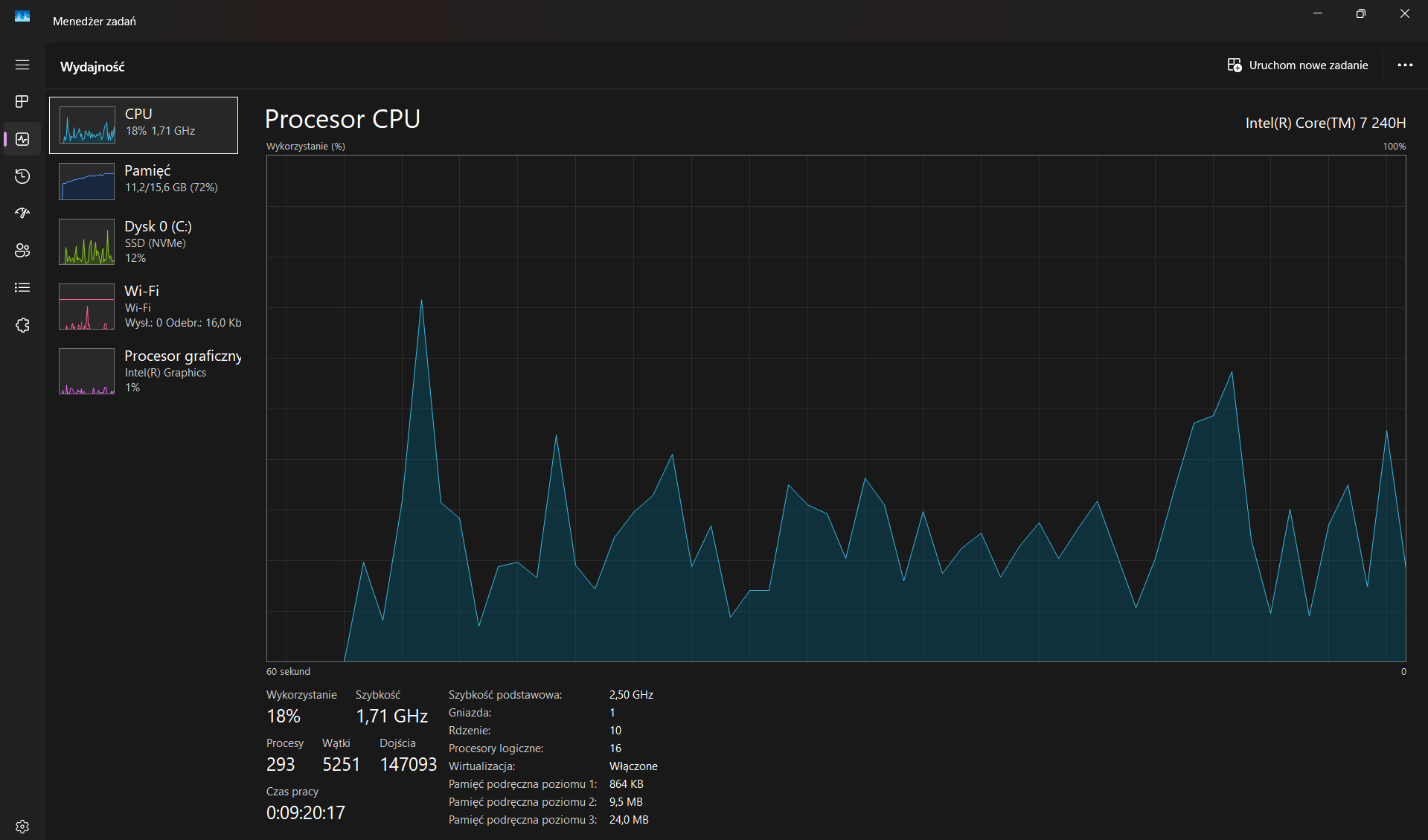This screenshot has height=840, width=1428.
Task: Click the Task Manager app icon in title bar
Action: pyautogui.click(x=22, y=16)
